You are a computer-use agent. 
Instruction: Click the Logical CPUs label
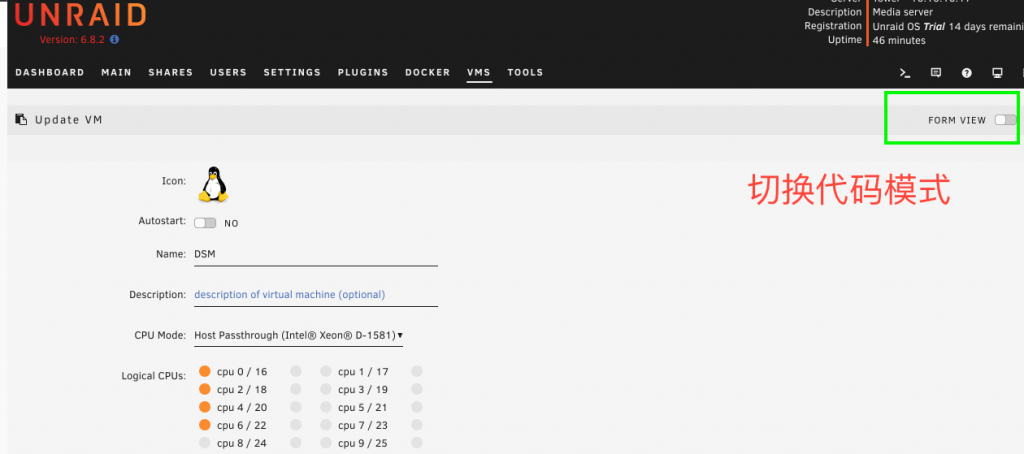[153, 376]
